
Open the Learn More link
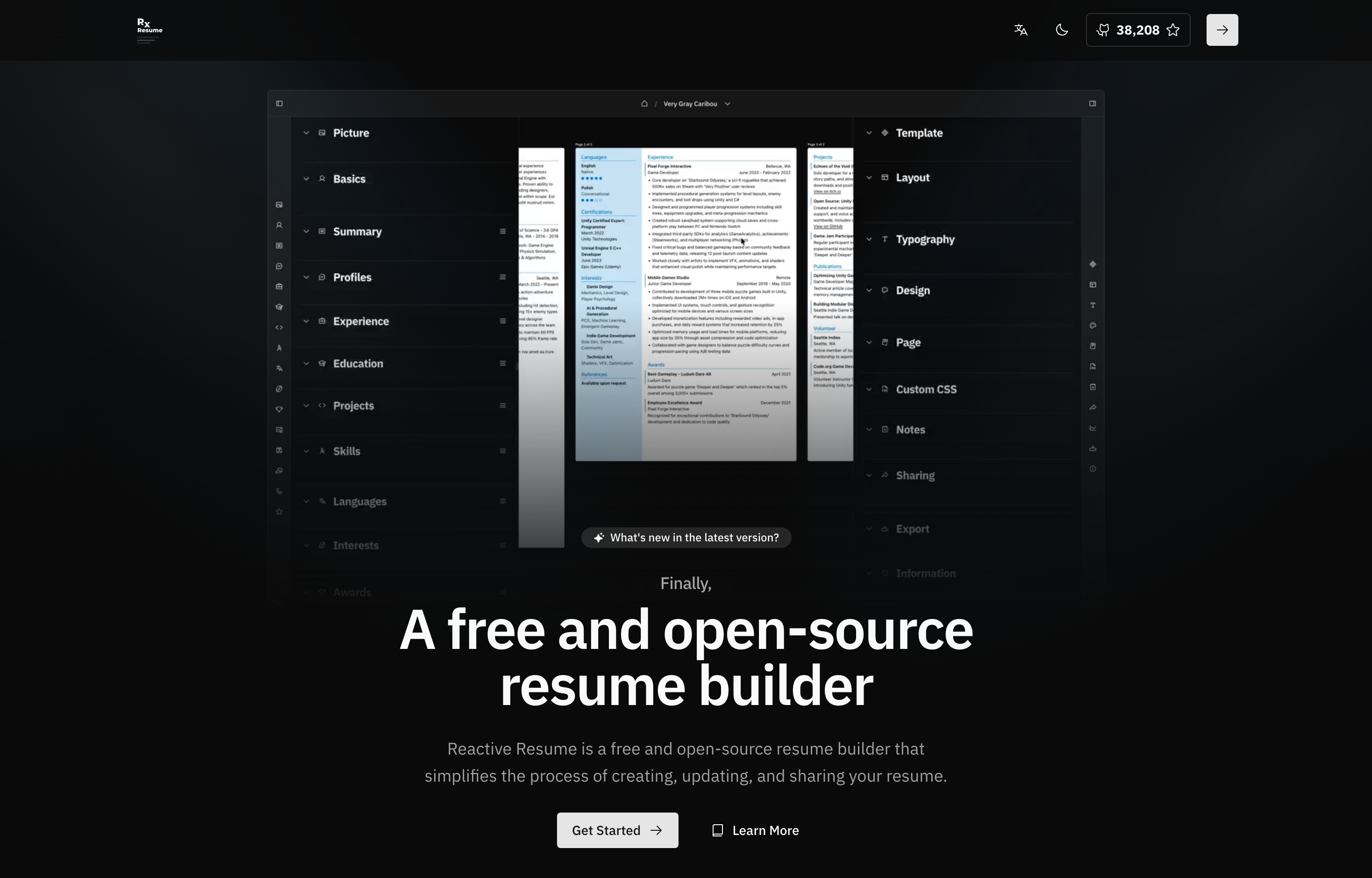click(x=756, y=830)
